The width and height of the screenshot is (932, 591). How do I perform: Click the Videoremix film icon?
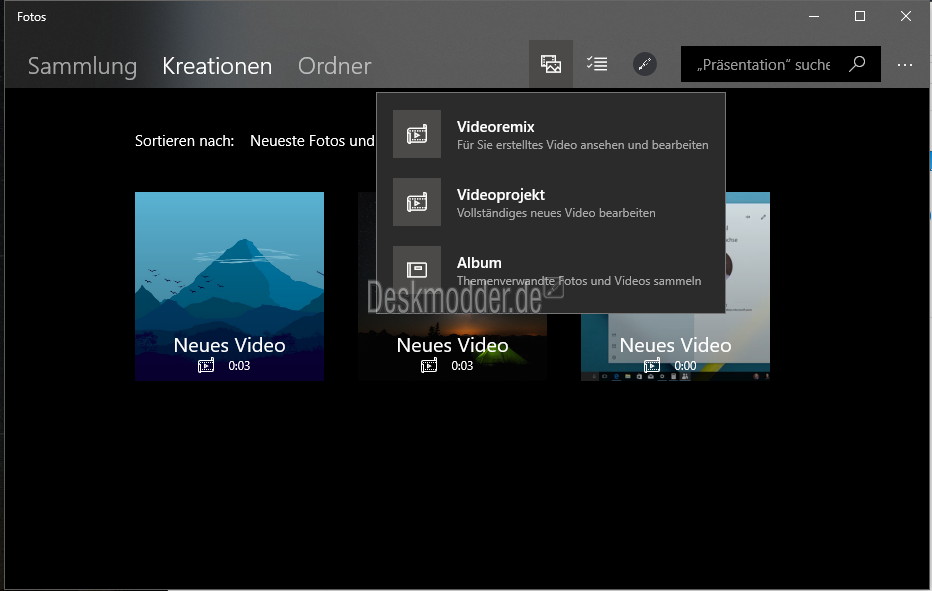coord(417,134)
